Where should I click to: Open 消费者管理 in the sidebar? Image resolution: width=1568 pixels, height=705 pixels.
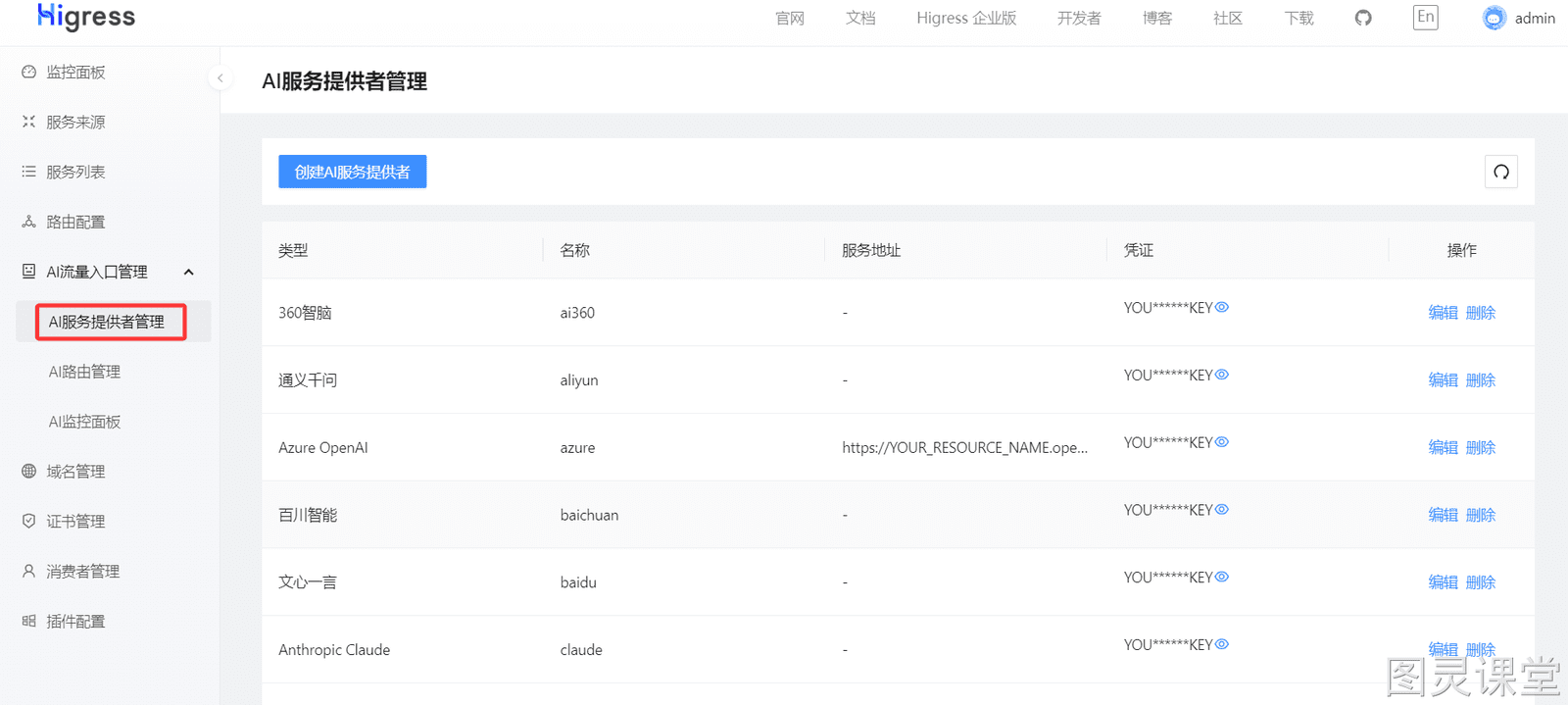[x=83, y=572]
